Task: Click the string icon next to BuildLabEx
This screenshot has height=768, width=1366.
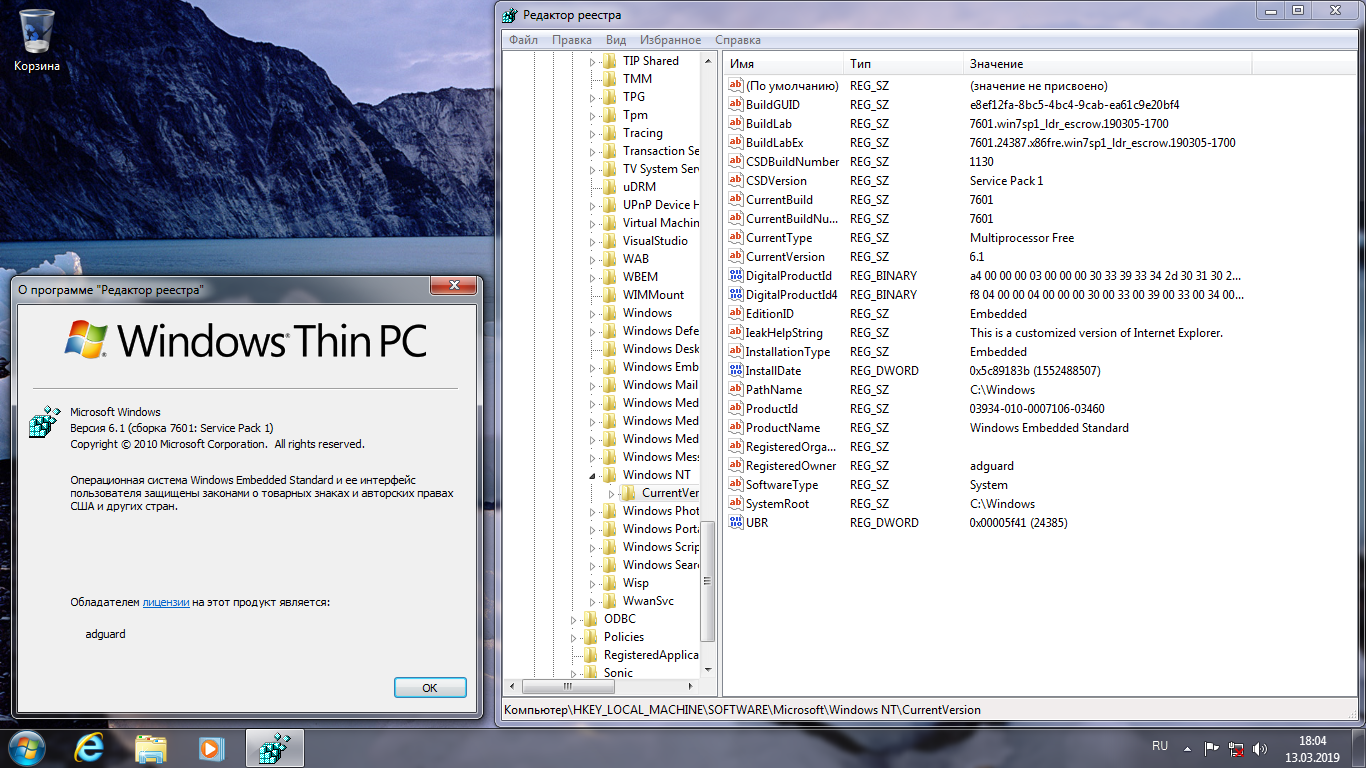Action: pyautogui.click(x=736, y=143)
